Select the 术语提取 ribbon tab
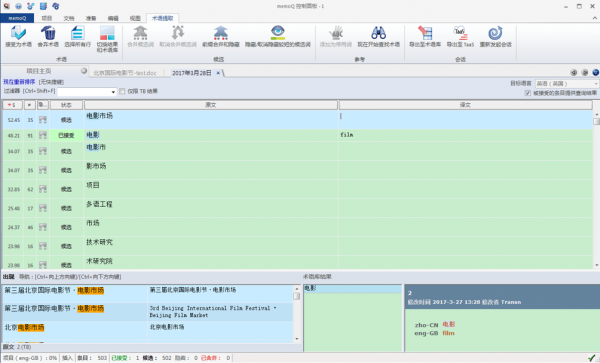The image size is (600, 363). pos(163,18)
